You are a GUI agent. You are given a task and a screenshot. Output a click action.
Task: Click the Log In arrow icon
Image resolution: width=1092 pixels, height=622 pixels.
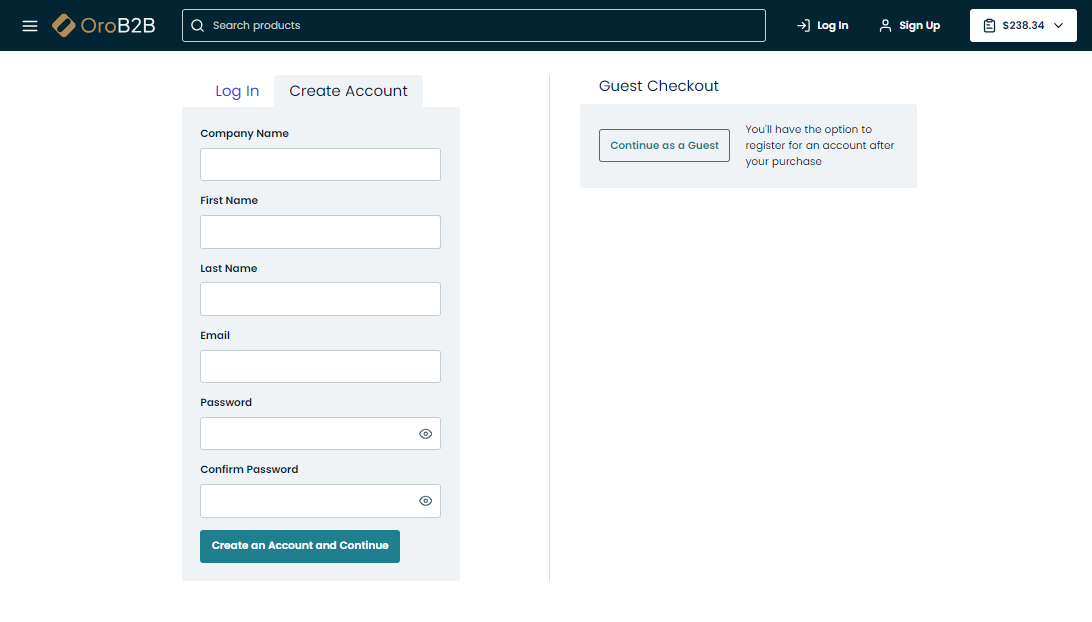pyautogui.click(x=803, y=25)
